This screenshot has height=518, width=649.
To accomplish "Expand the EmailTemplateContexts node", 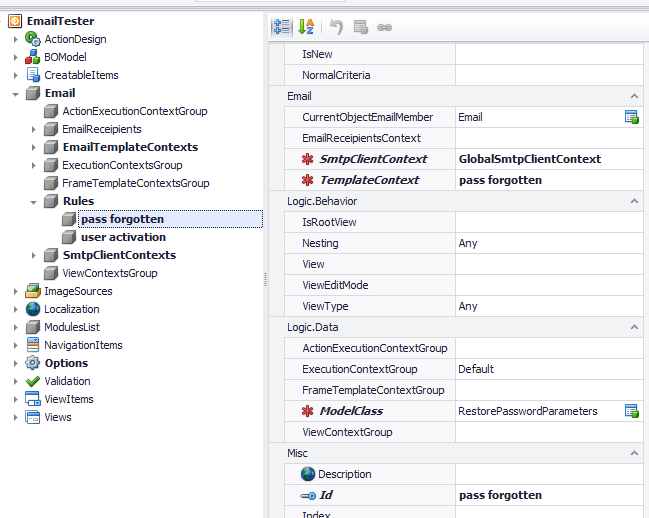I will point(34,147).
